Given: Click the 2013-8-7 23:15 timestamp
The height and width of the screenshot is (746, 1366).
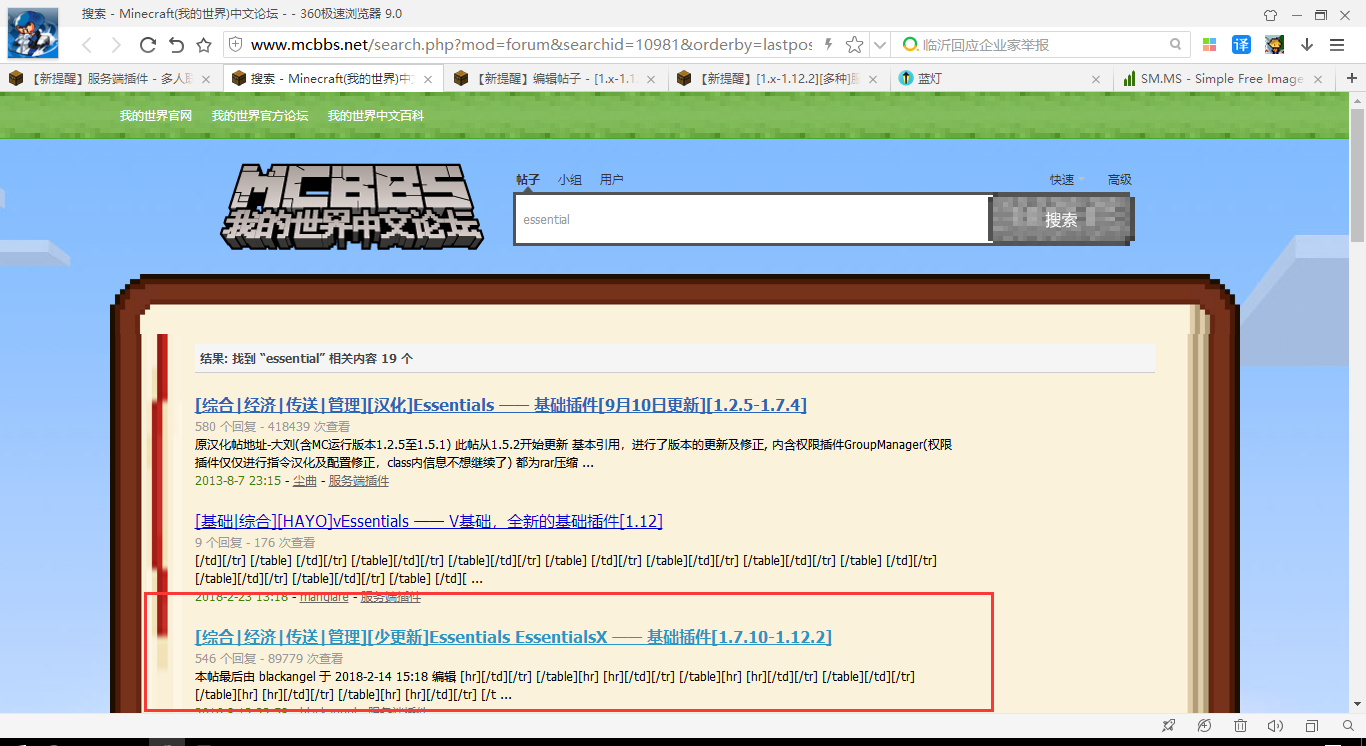Looking at the screenshot, I should [240, 481].
